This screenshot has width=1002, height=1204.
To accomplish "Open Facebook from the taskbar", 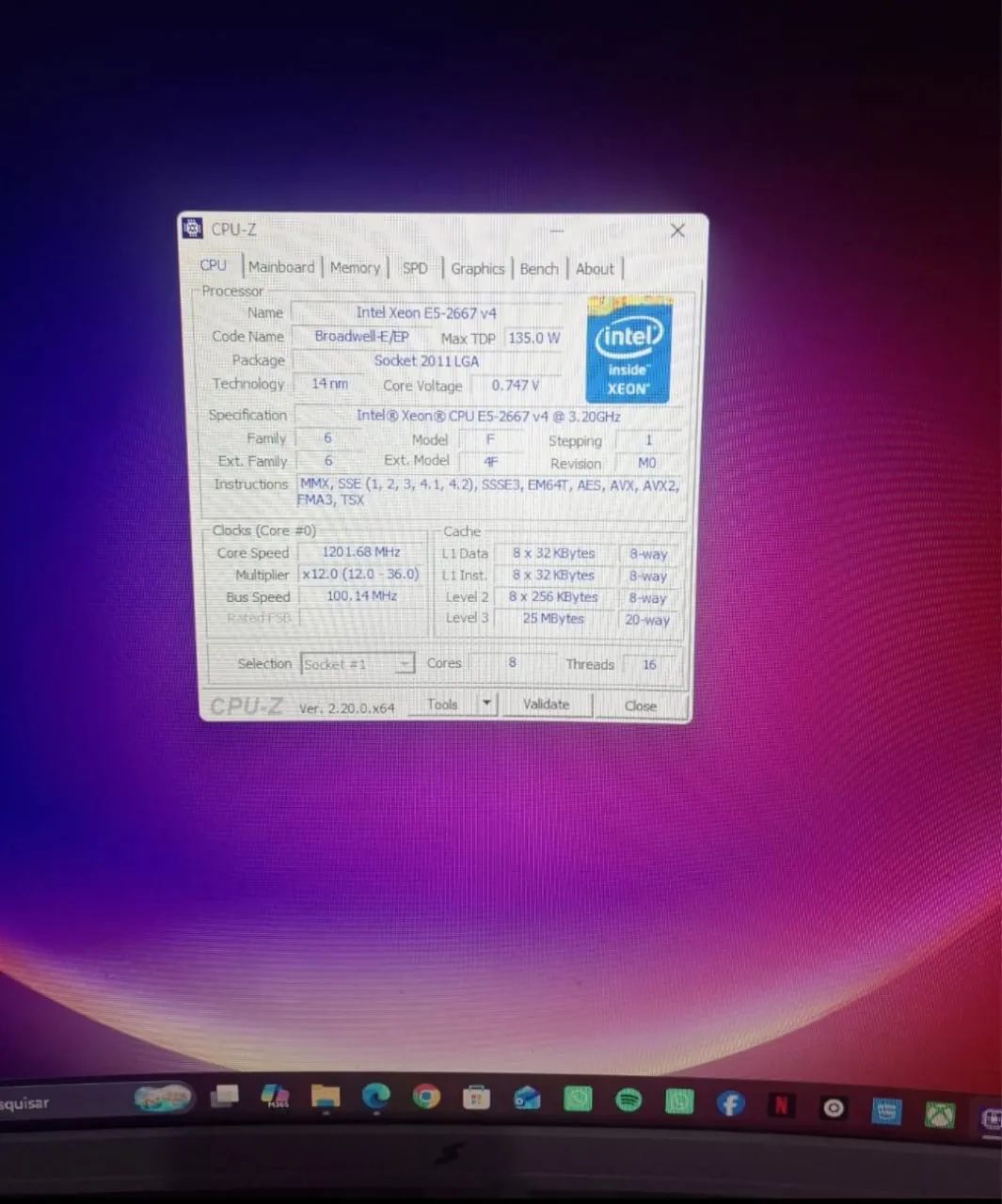I will (730, 1102).
